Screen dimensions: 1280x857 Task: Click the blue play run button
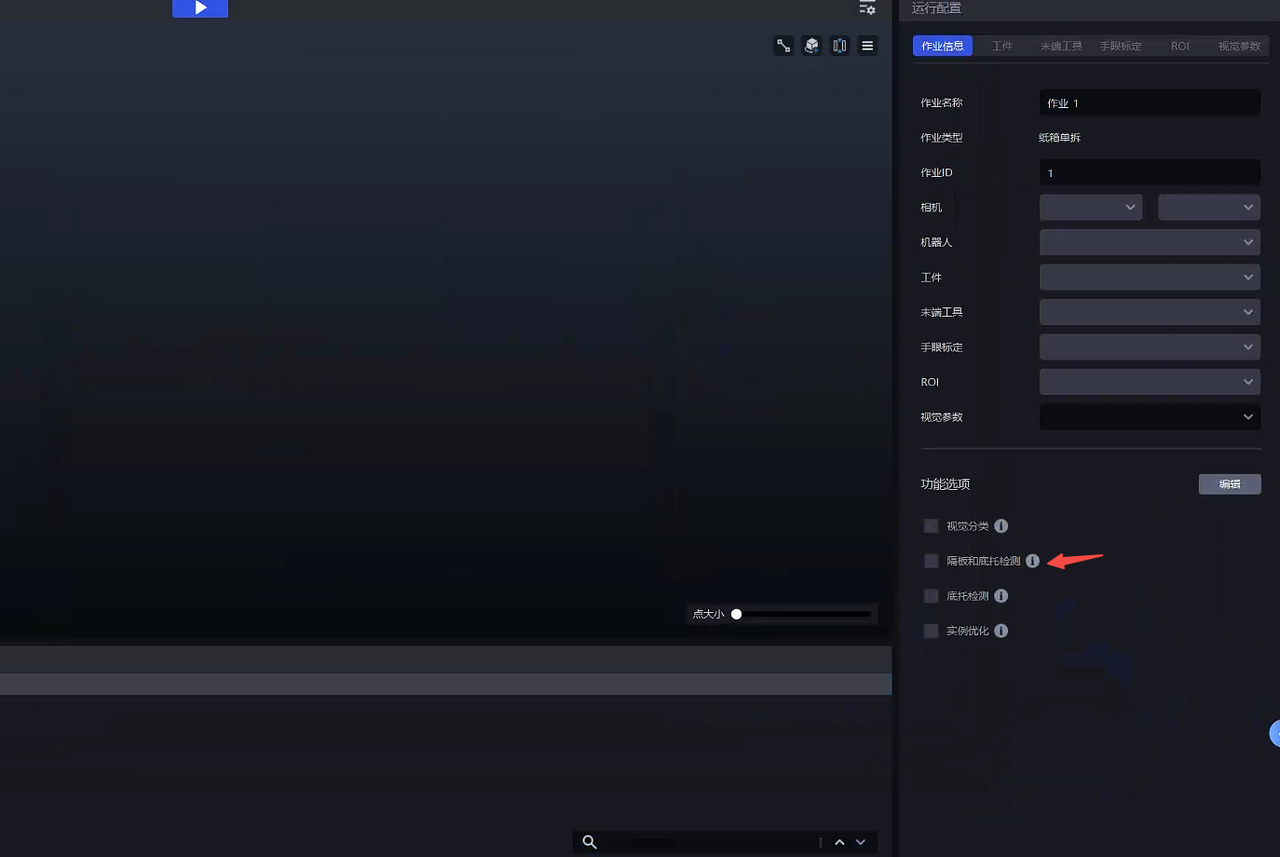pos(200,8)
